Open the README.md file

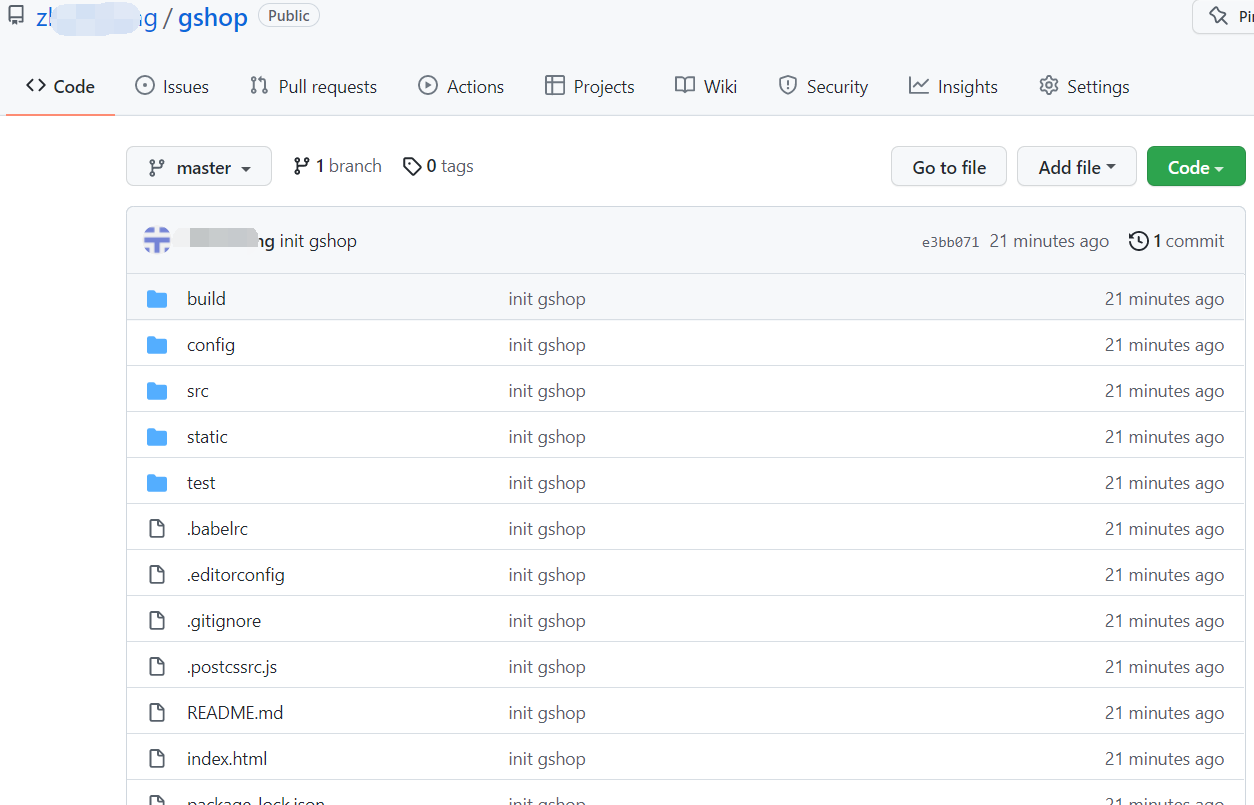(x=235, y=713)
